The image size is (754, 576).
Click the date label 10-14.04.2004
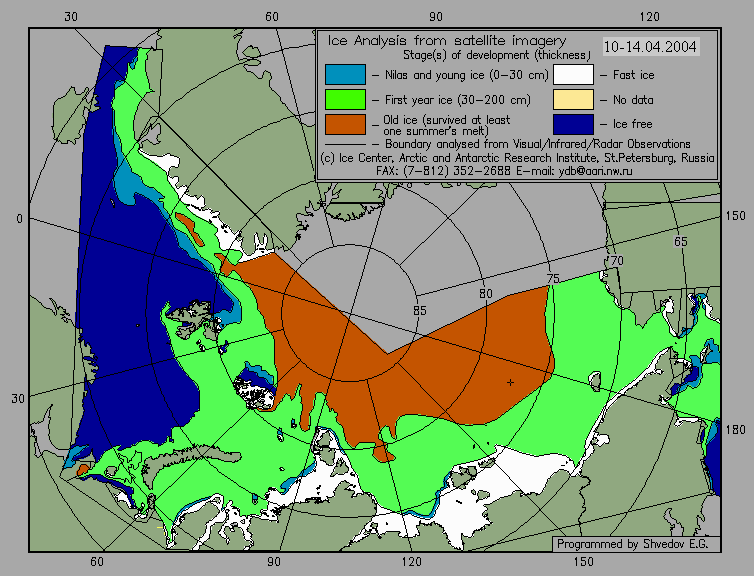click(650, 47)
